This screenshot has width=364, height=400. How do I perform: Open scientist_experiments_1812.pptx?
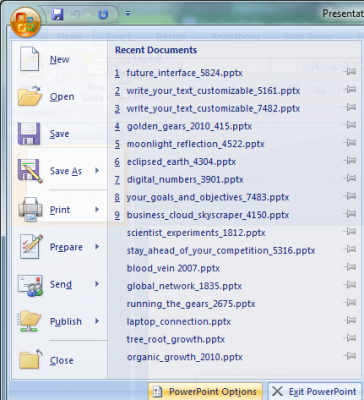196,233
